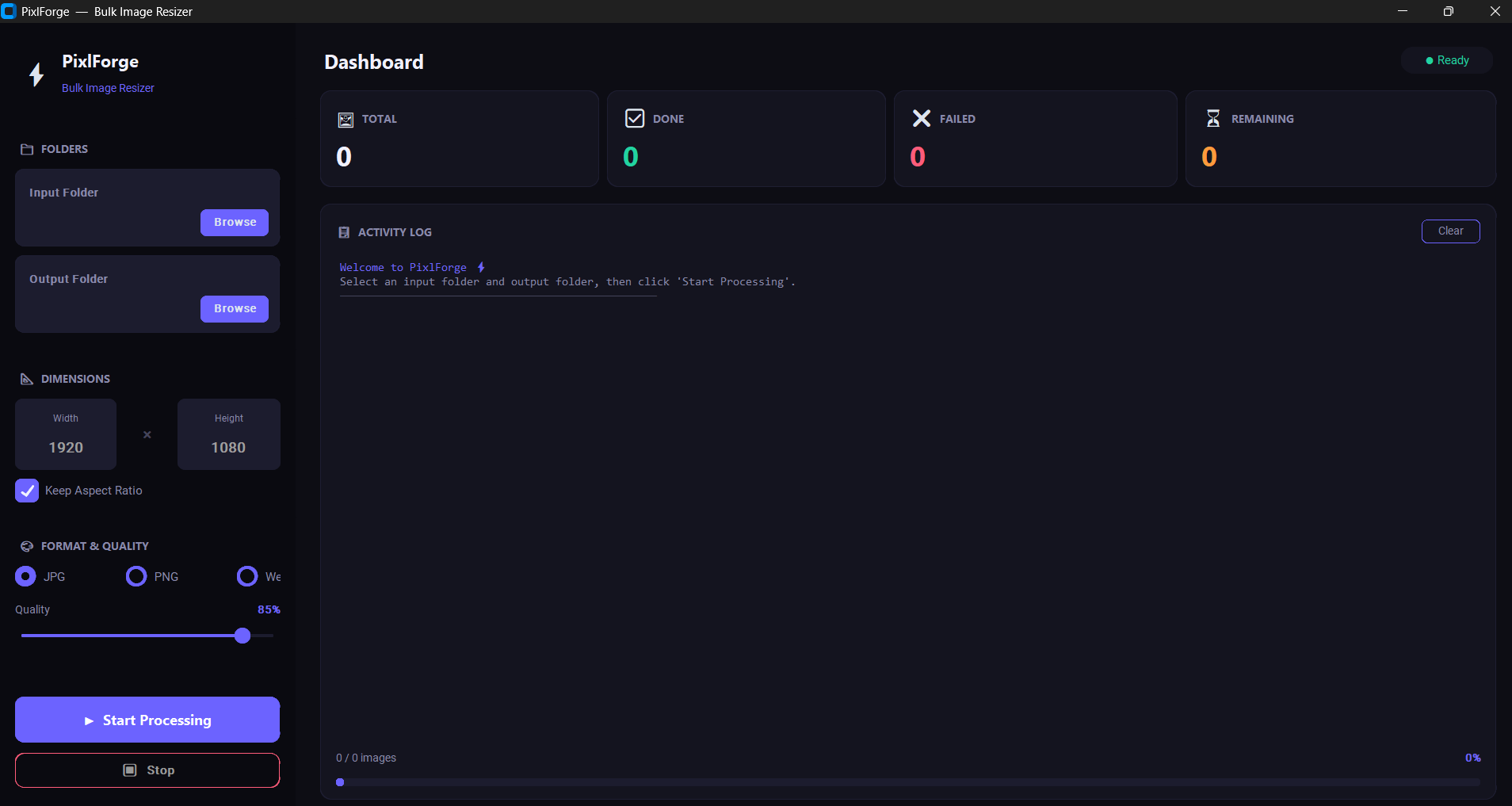Click the 85% quality value
The image size is (1512, 806).
click(269, 609)
